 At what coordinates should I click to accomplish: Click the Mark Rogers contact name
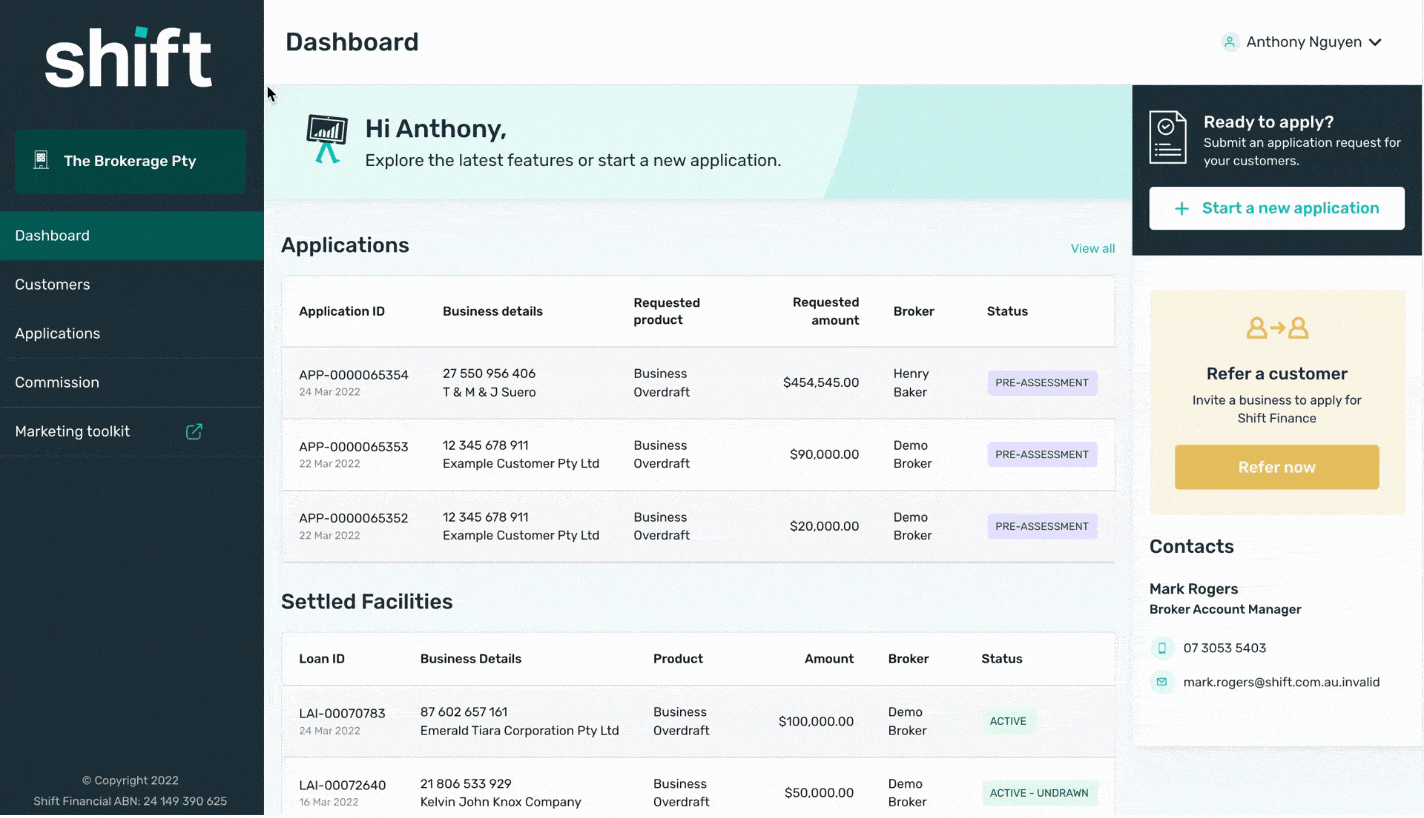[x=1194, y=589]
